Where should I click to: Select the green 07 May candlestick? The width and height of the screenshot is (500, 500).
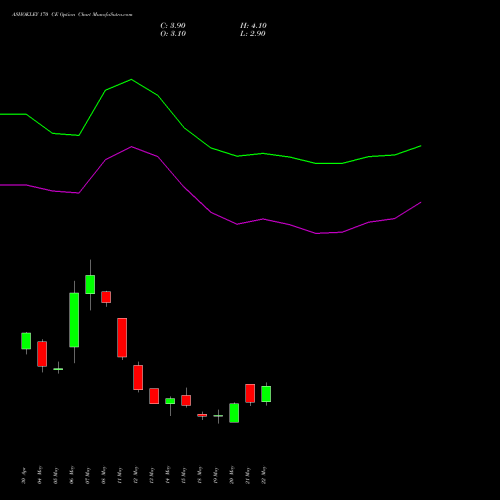90,284
